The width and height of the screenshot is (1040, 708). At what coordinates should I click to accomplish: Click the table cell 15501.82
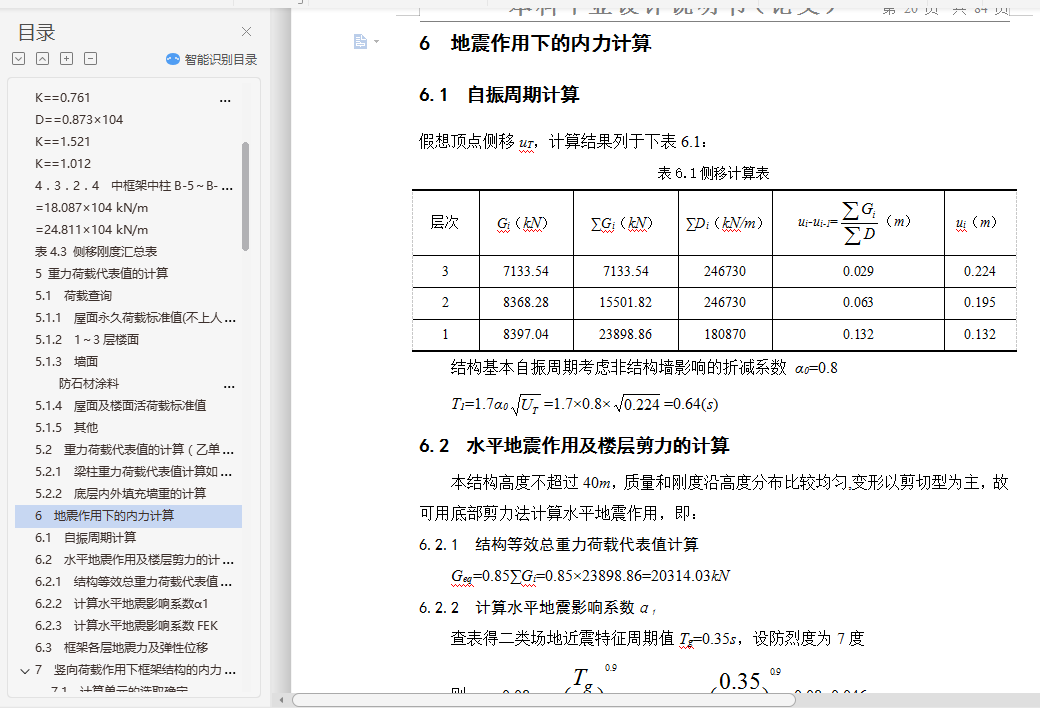tap(625, 303)
